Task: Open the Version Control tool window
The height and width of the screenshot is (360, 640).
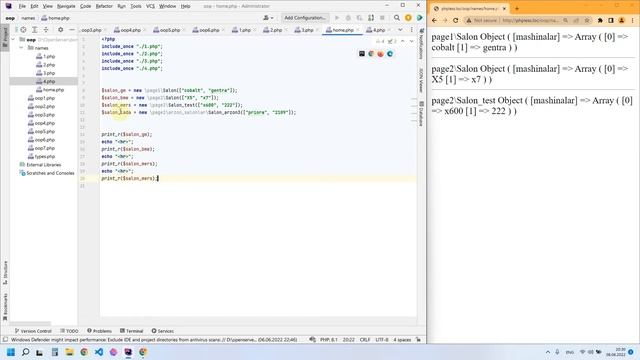Action: pyautogui.click(x=33, y=331)
